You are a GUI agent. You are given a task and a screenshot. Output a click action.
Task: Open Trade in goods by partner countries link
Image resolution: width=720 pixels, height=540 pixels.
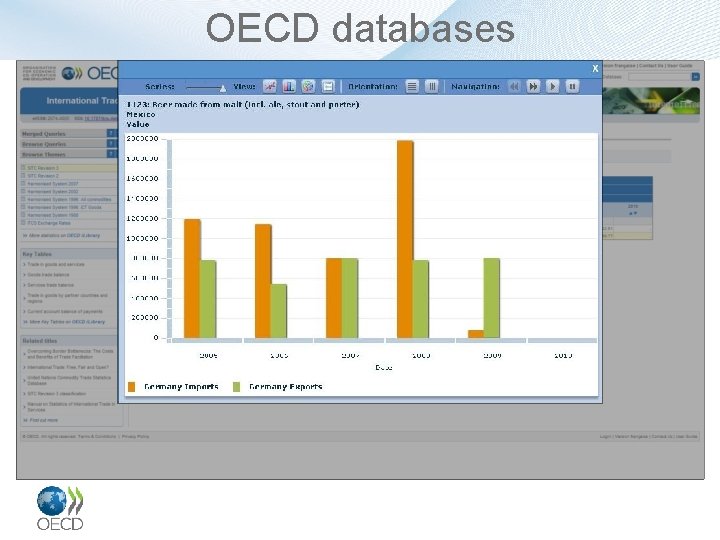pyautogui.click(x=67, y=298)
